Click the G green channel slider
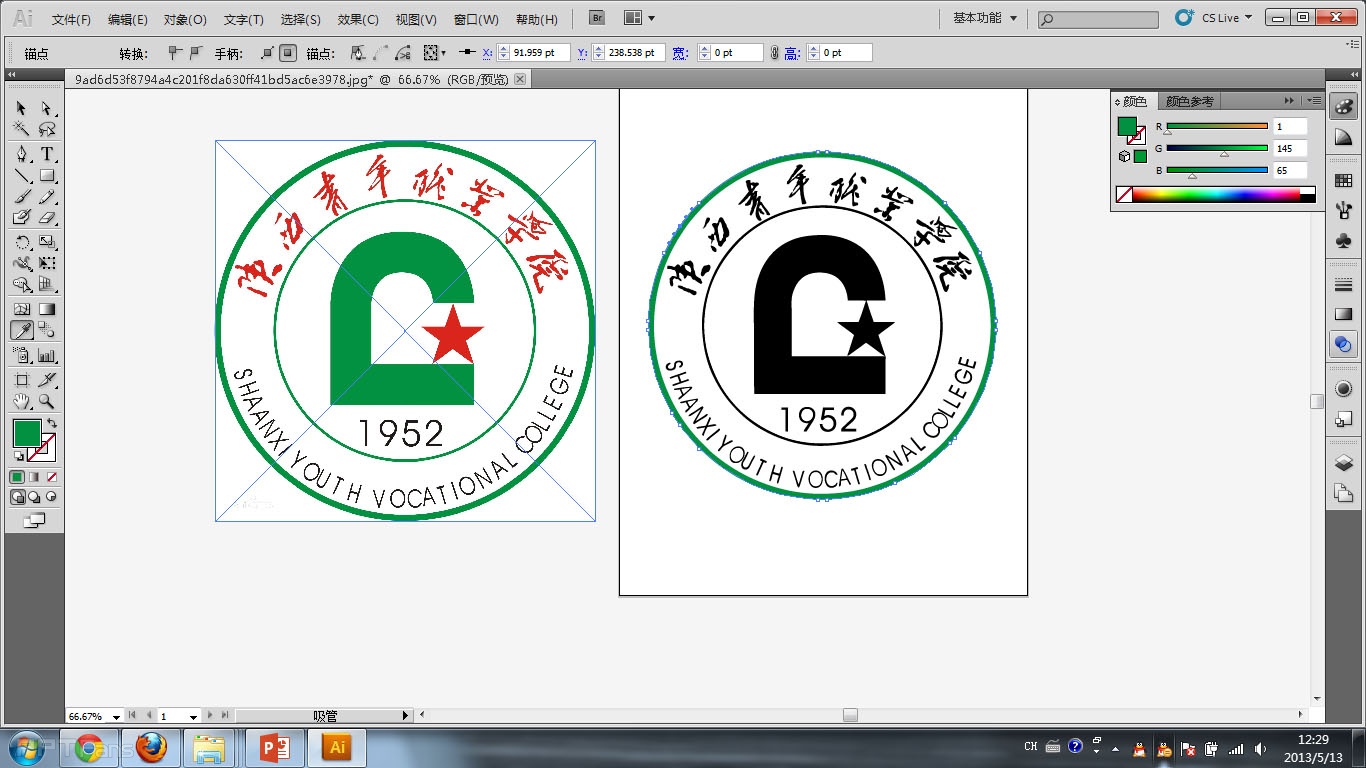 [x=1217, y=148]
